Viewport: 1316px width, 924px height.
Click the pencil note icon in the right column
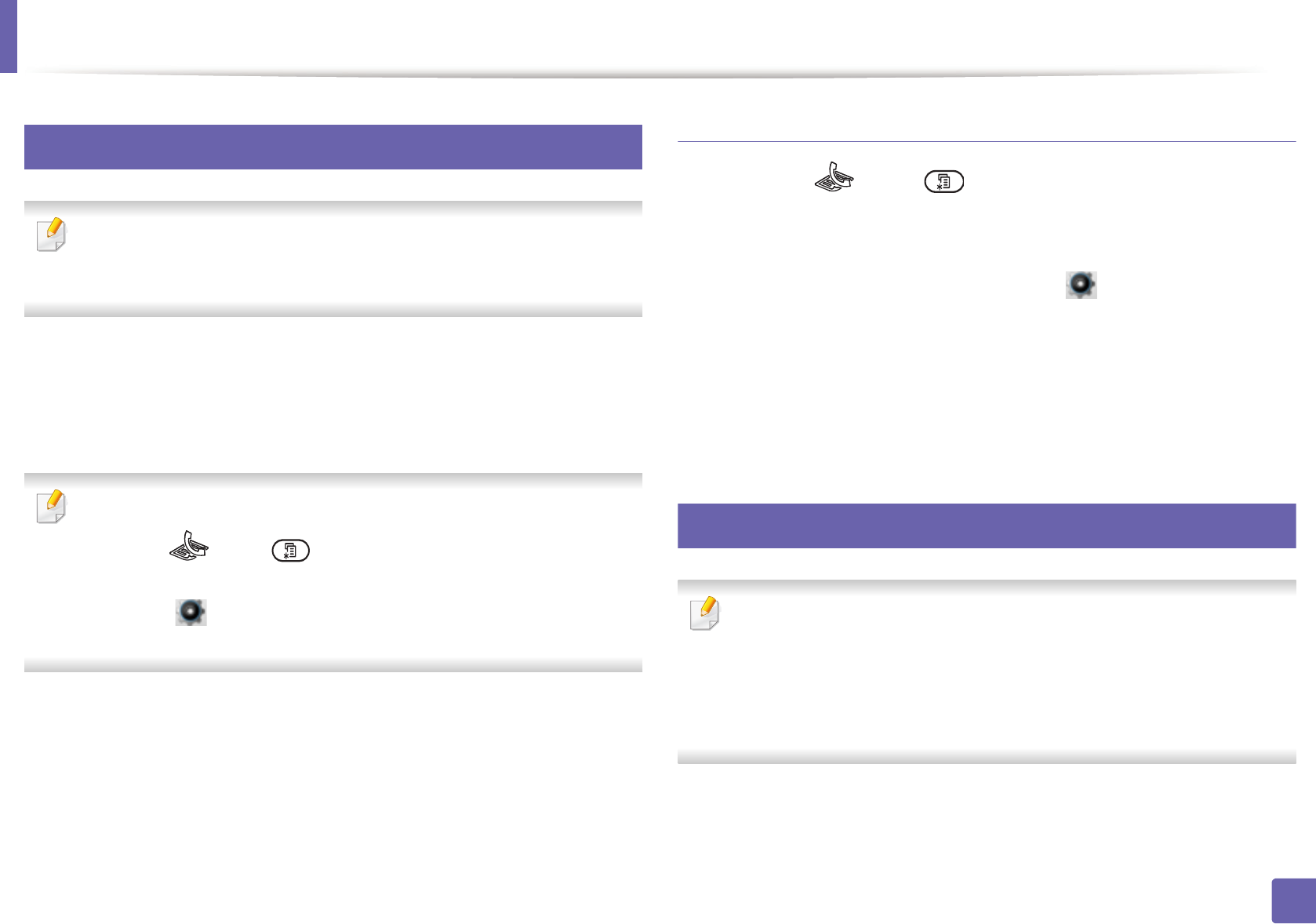click(704, 613)
